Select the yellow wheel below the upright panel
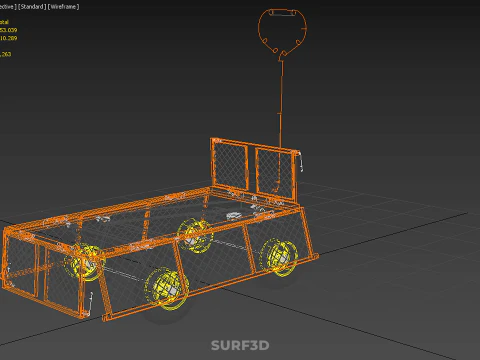Screen dimensions: 480x360 (278, 257)
